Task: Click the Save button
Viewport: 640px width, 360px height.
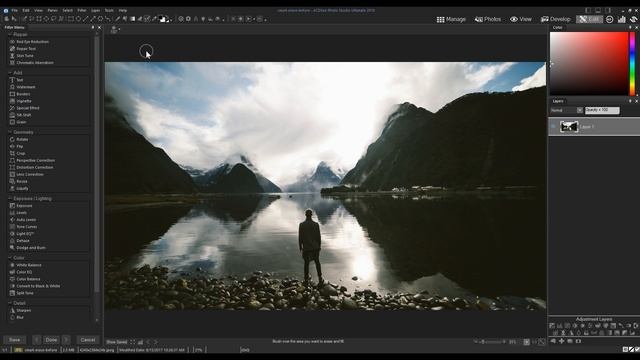Action: 15,340
